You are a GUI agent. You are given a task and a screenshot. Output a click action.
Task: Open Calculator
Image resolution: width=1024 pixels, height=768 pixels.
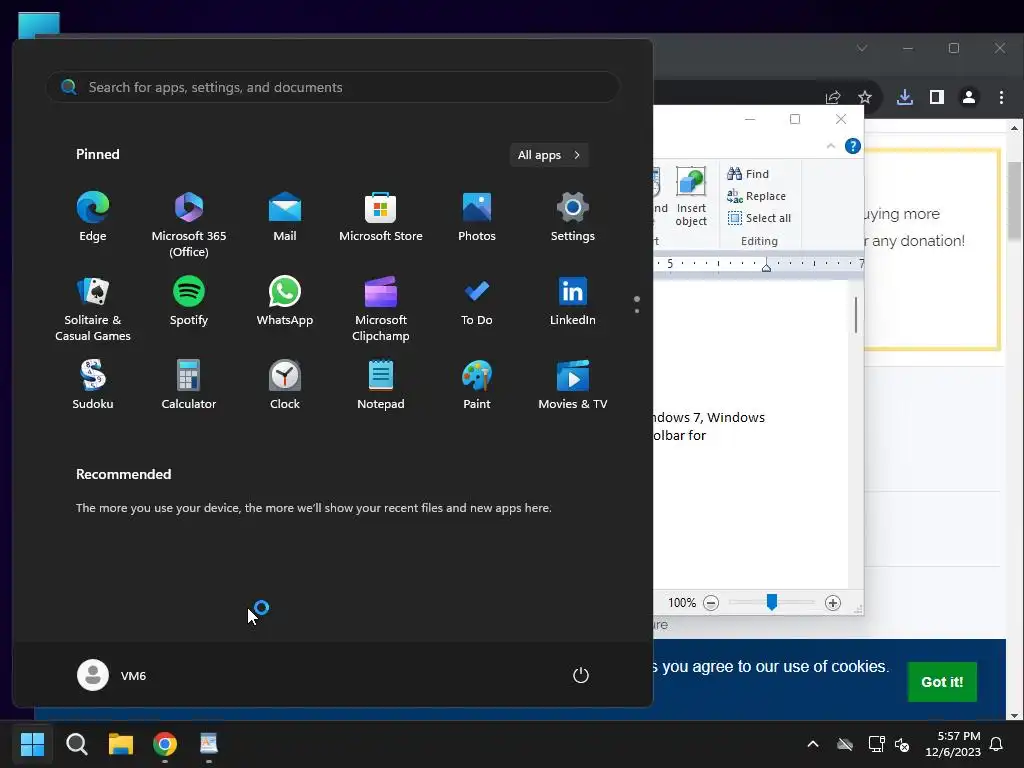(x=189, y=385)
